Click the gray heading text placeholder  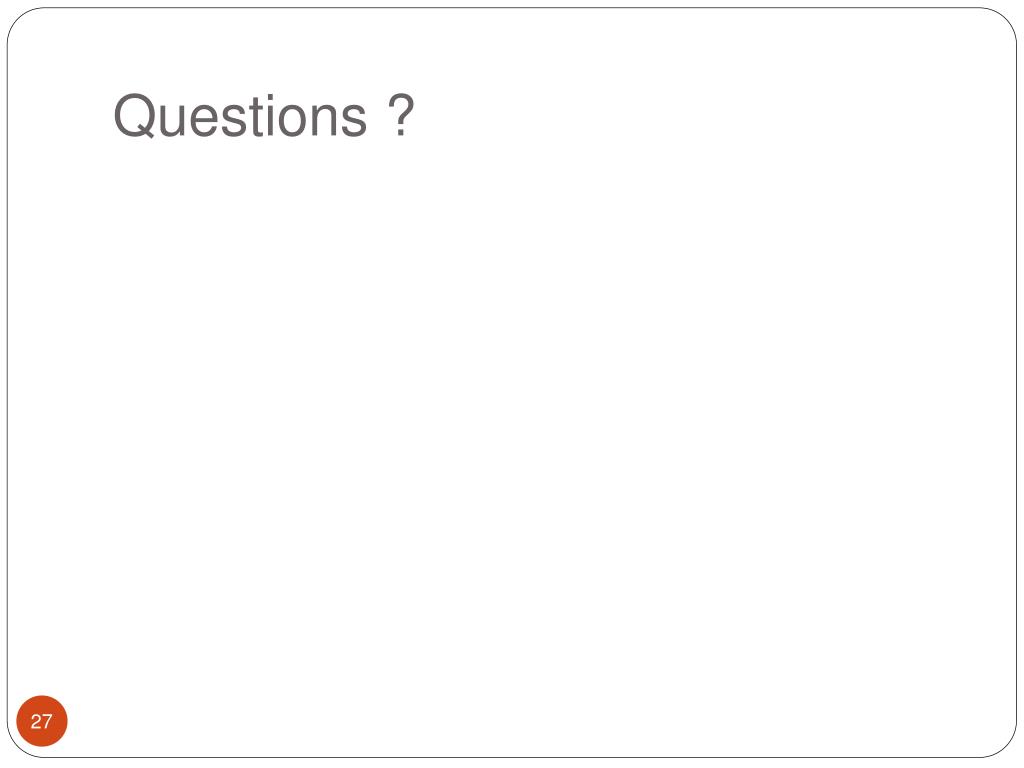264,116
